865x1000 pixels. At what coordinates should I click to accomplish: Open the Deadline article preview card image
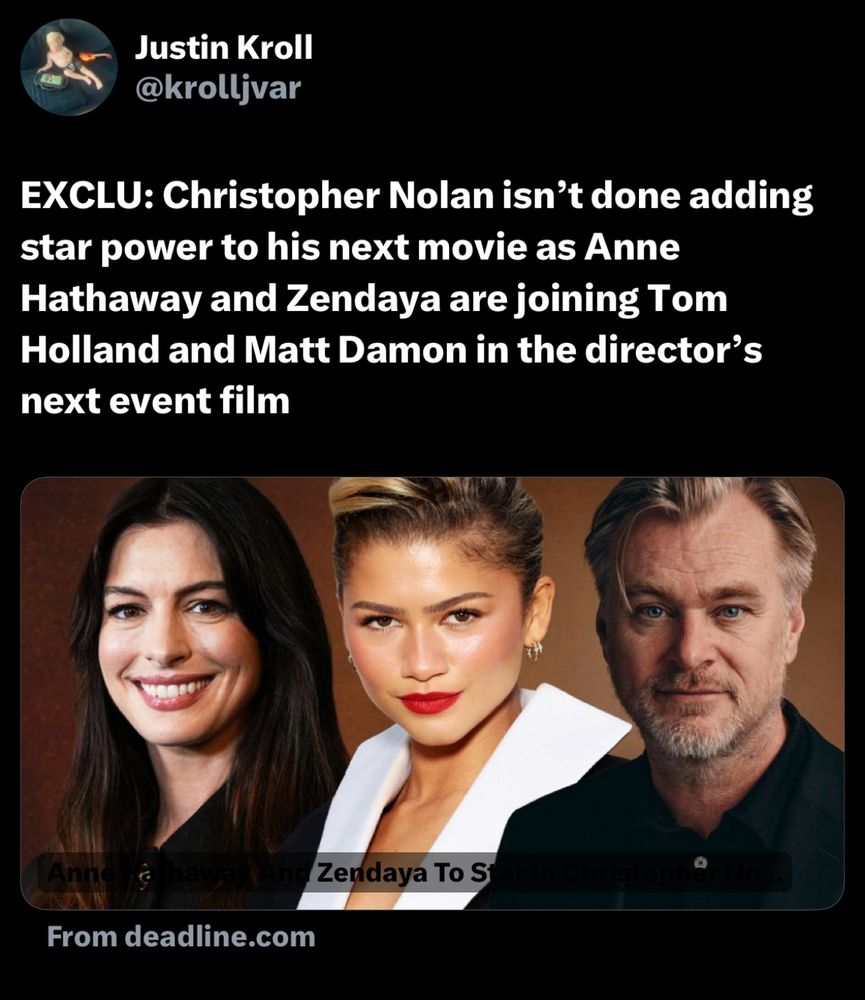pyautogui.click(x=432, y=693)
